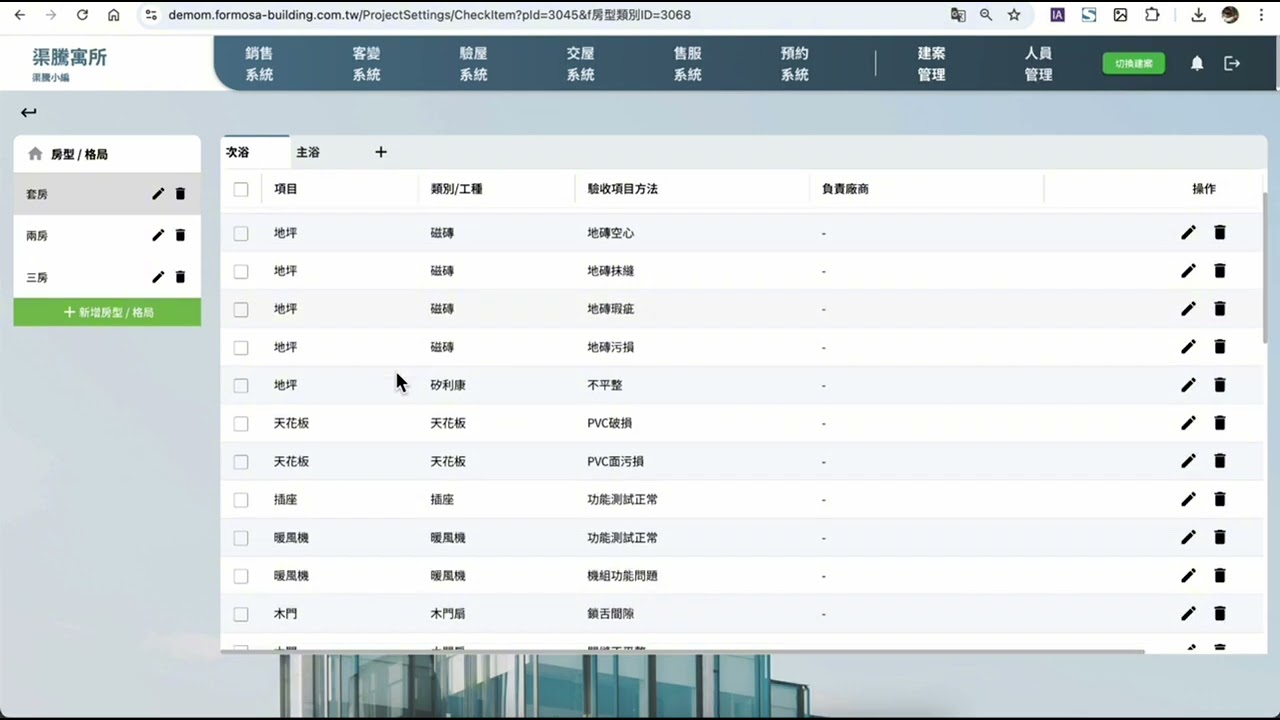Click the horizontal scrollbar under the table
The height and width of the screenshot is (720, 1280).
[685, 651]
